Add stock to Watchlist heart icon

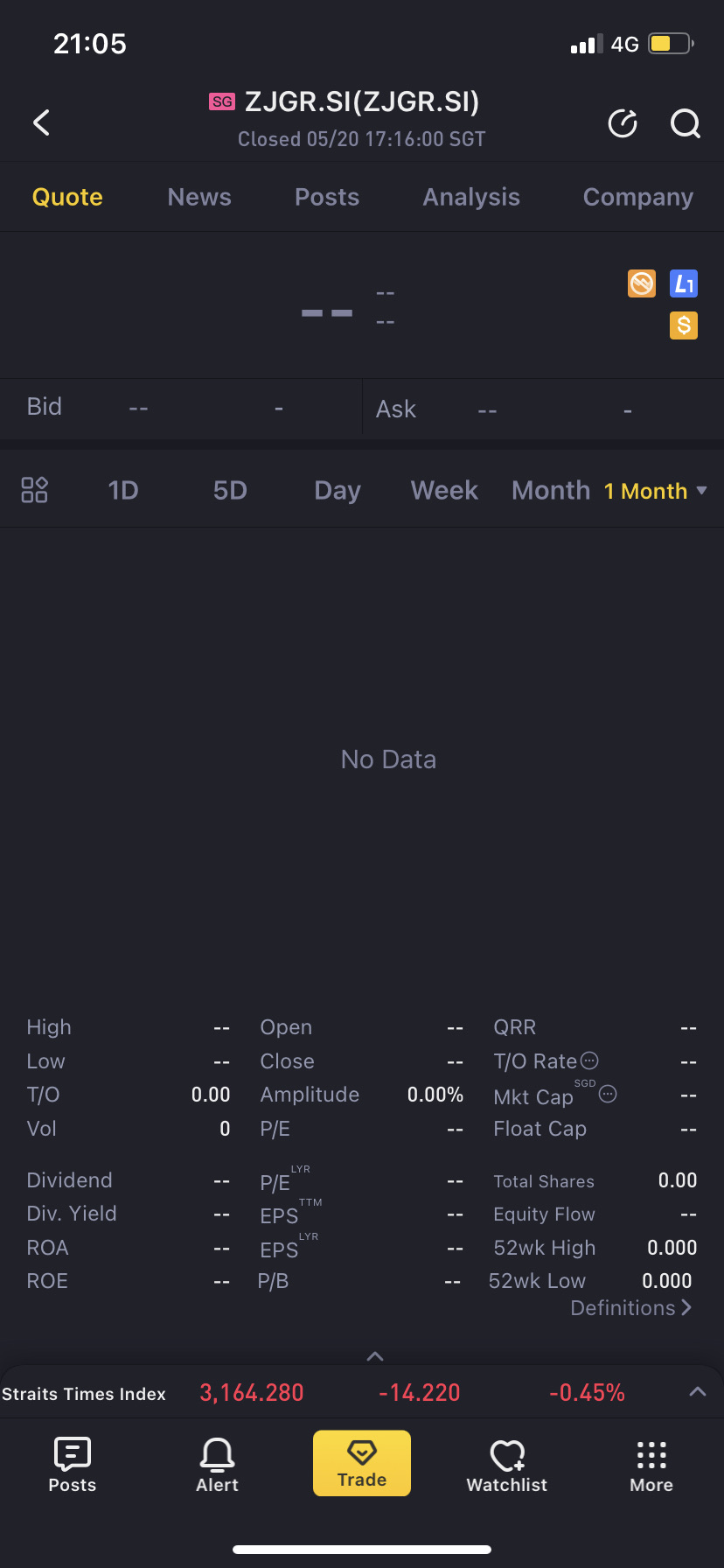(507, 1465)
